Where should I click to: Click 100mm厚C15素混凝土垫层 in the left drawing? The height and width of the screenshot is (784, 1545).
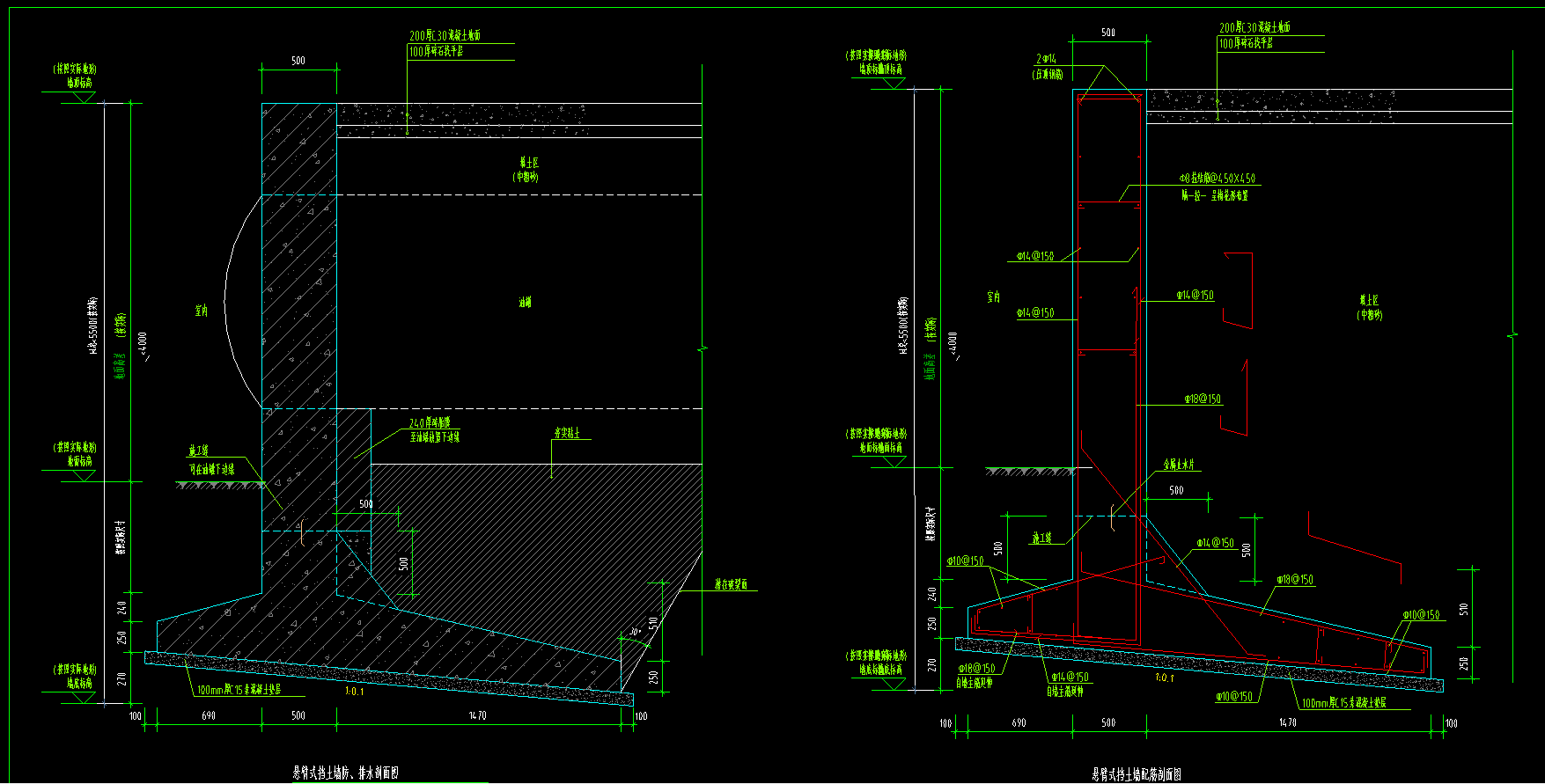(x=239, y=690)
